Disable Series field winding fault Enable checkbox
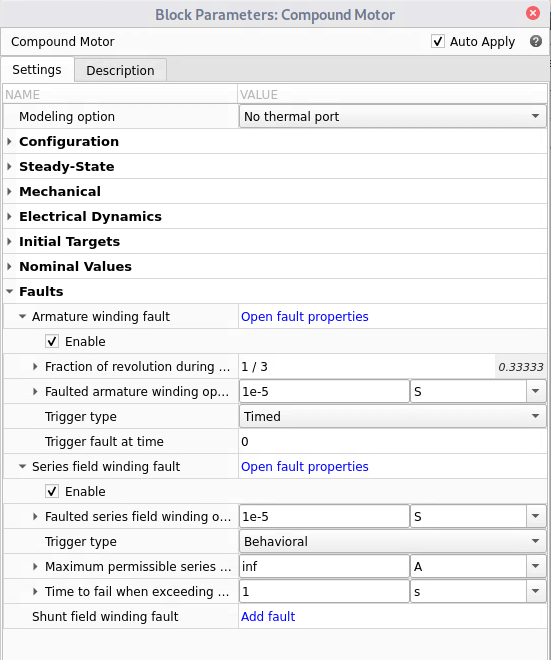 click(52, 491)
